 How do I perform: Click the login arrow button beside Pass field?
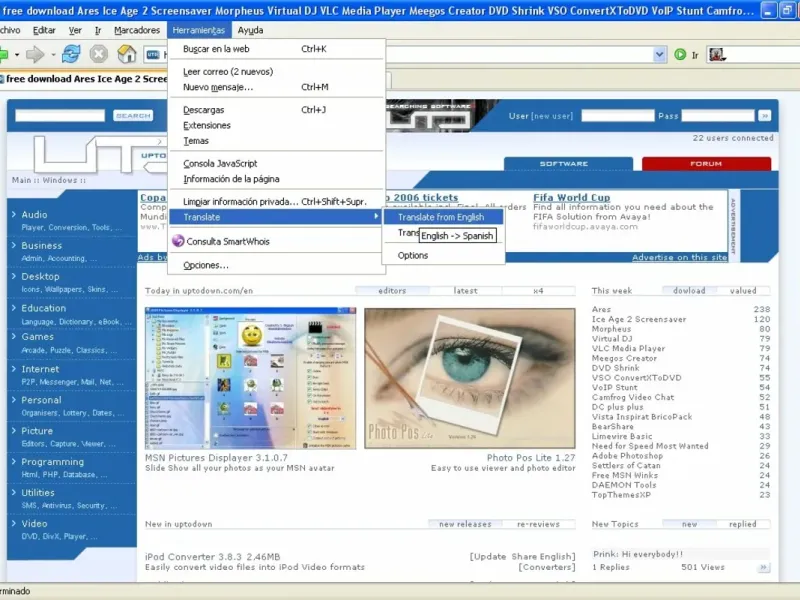(764, 116)
